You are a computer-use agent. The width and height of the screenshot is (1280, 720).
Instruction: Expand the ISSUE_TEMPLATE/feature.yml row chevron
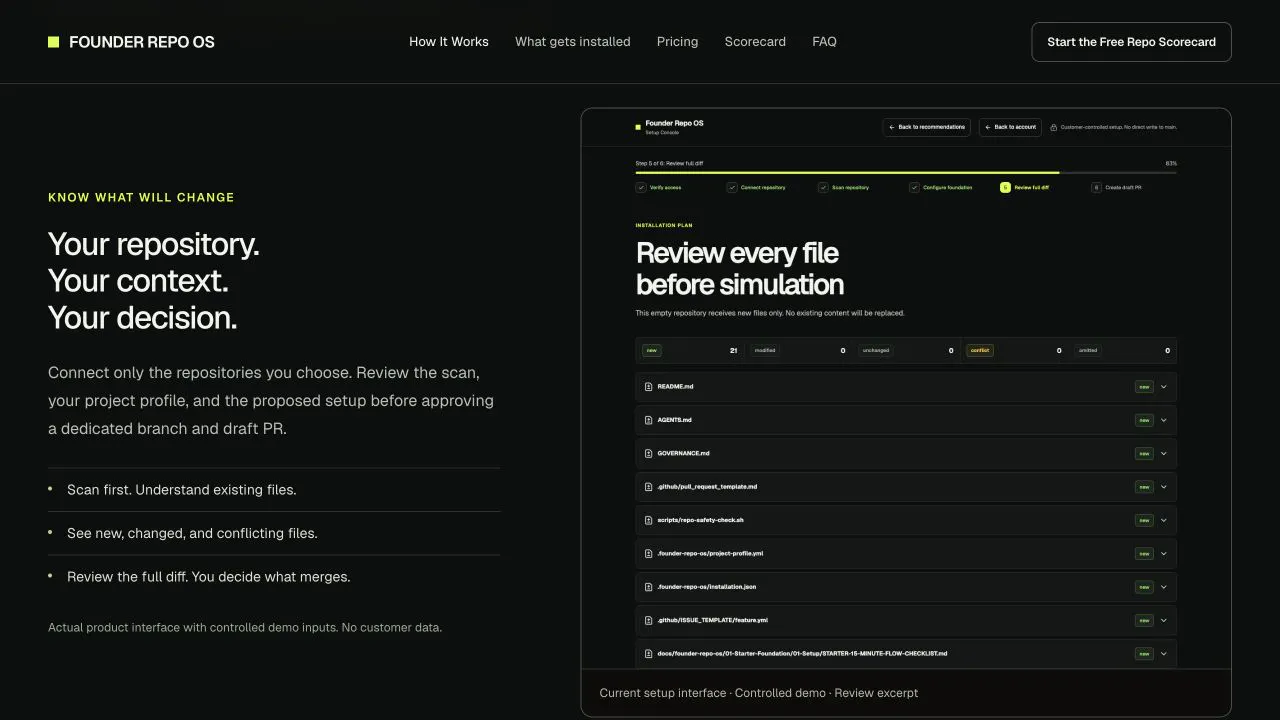coord(1163,620)
